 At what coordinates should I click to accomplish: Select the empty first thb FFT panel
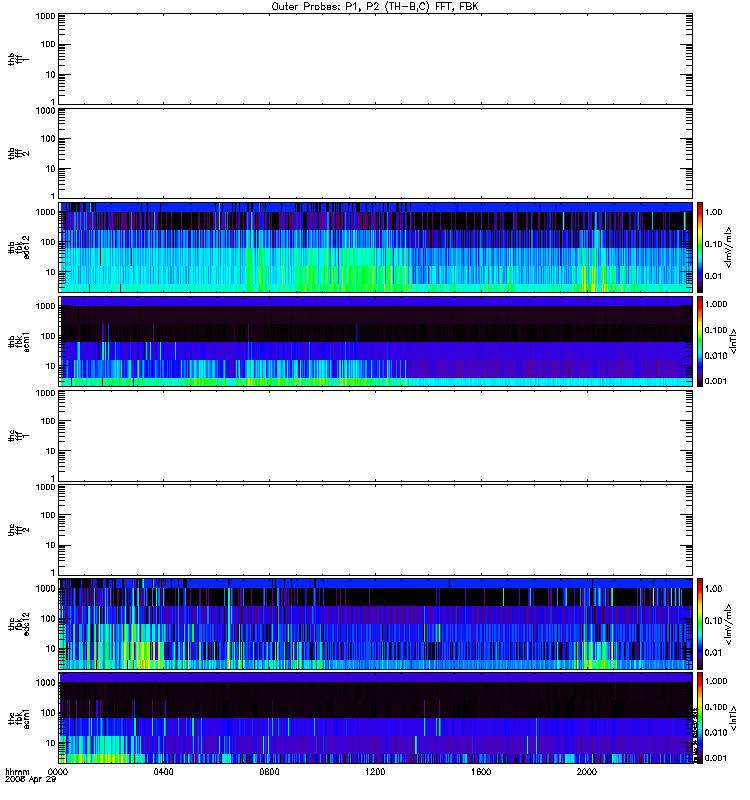click(x=375, y=59)
